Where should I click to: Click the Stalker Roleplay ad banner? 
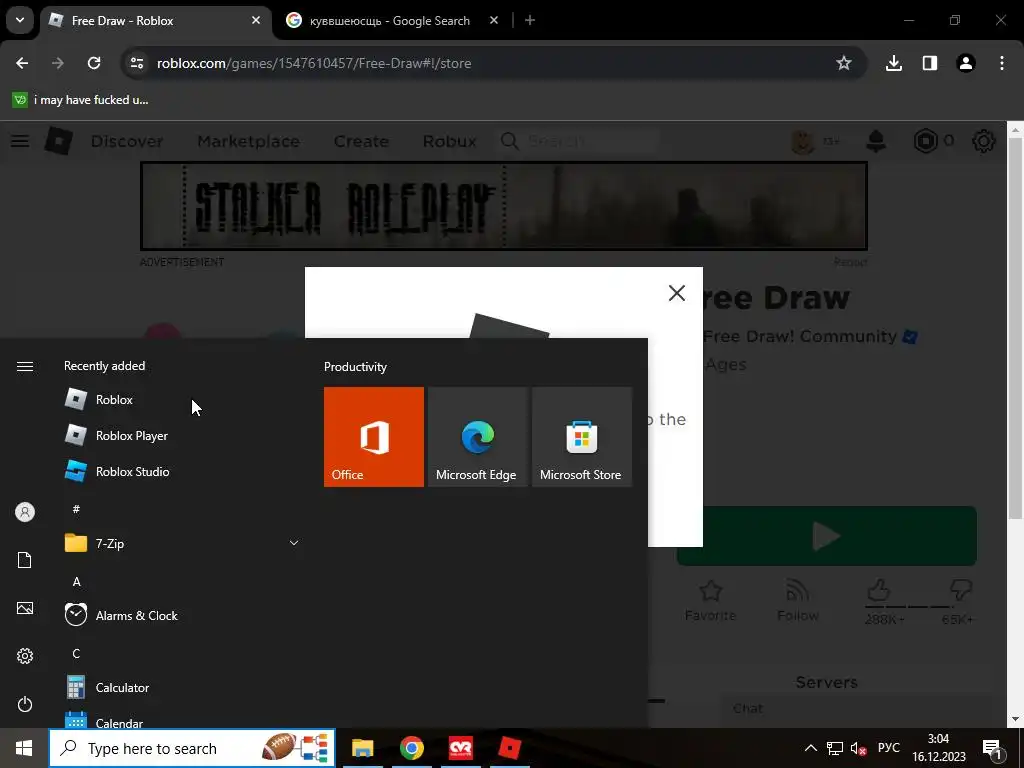504,206
